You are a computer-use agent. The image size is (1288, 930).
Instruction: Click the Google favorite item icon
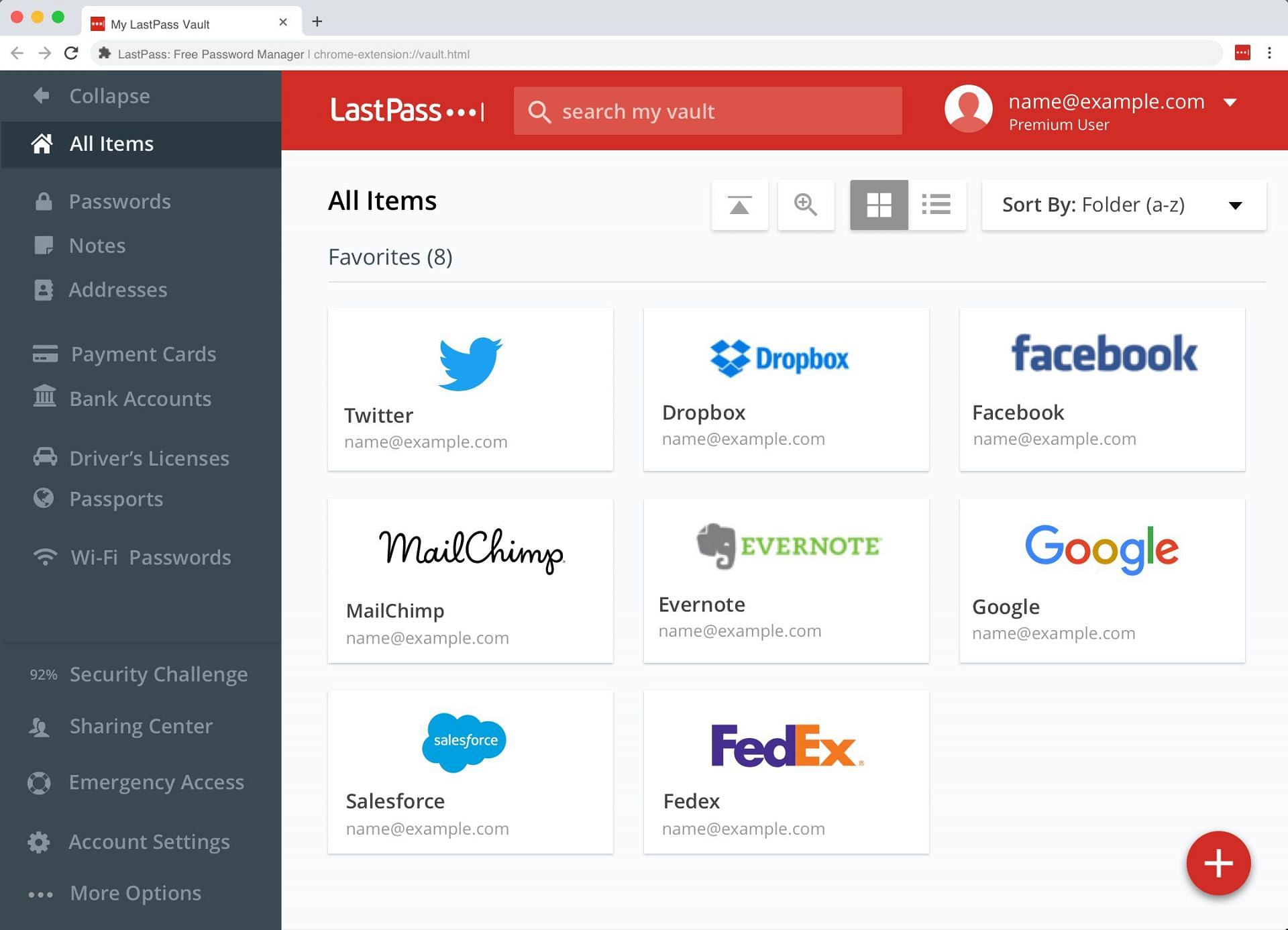(x=1101, y=549)
